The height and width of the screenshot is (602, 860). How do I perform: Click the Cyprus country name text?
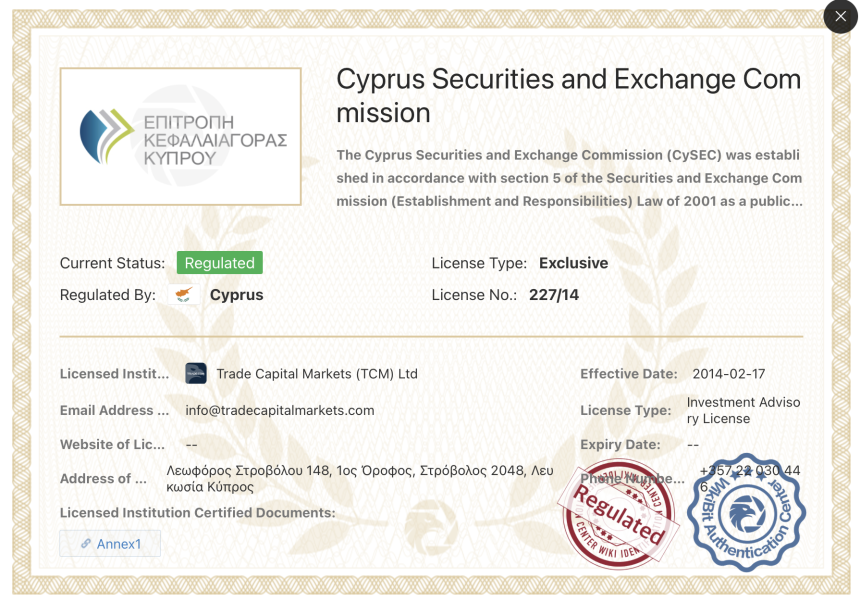pyautogui.click(x=236, y=295)
